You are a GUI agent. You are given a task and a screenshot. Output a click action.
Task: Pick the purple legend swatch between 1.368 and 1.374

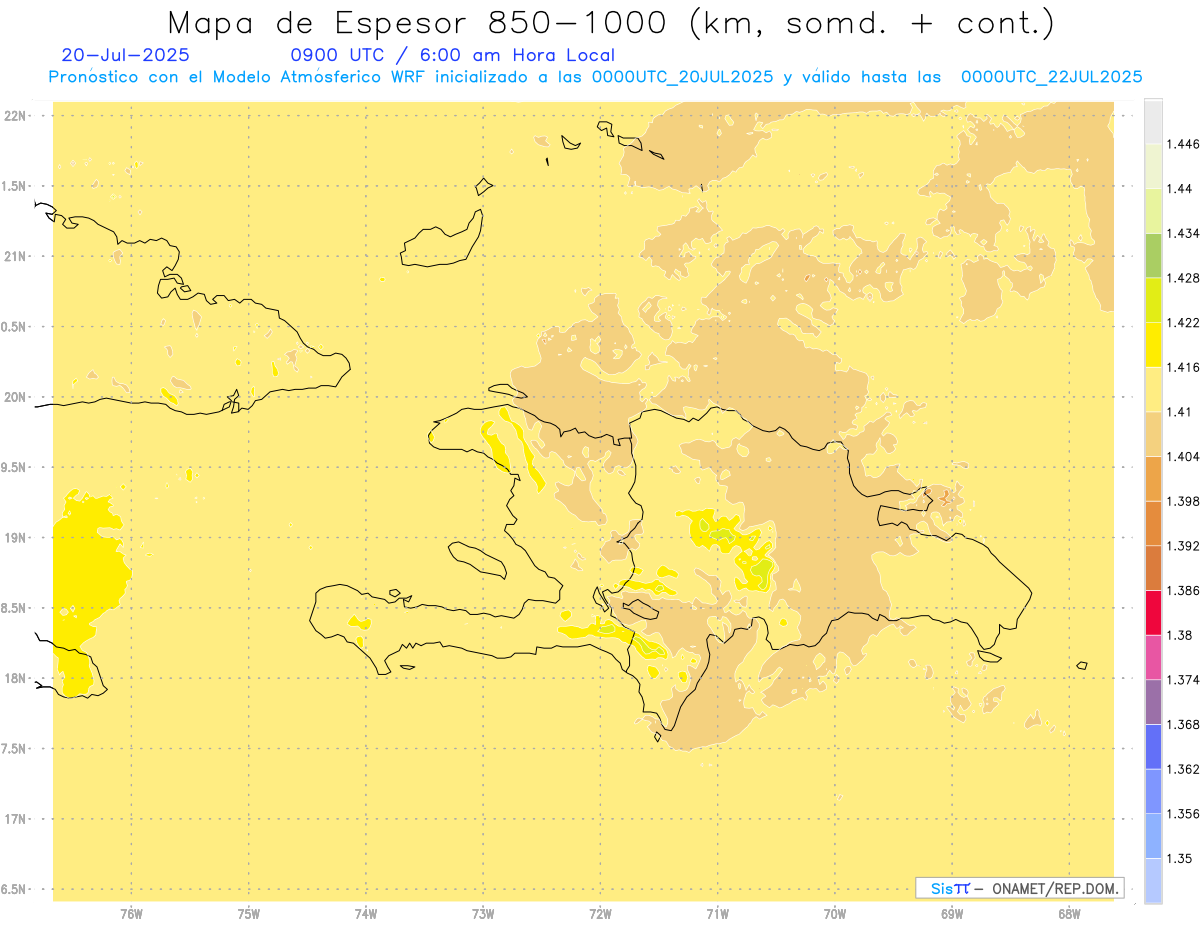click(1153, 701)
